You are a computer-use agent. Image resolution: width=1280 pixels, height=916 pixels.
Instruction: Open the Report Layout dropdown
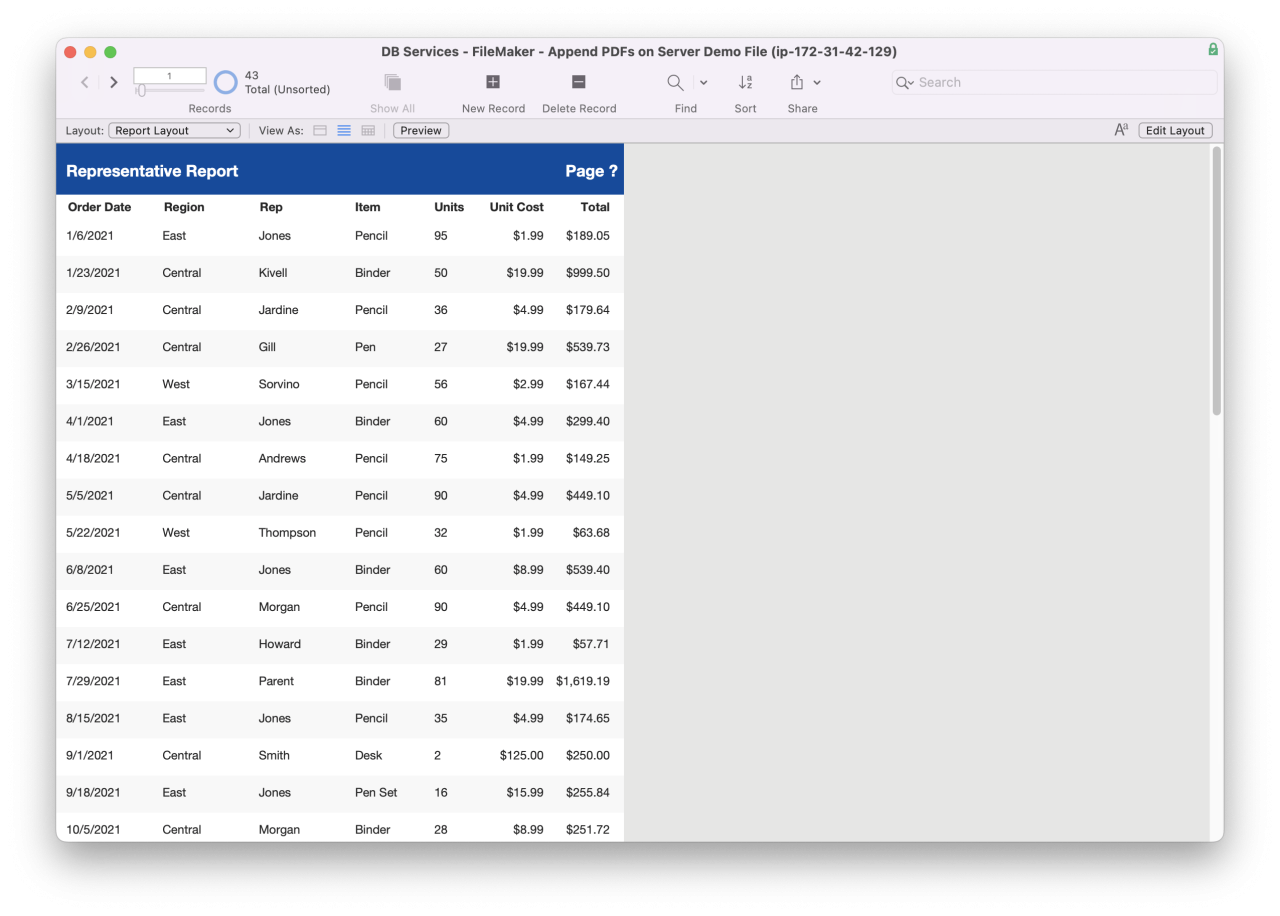(x=174, y=130)
